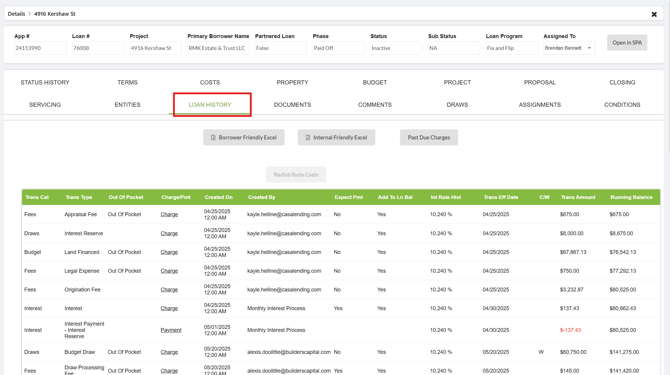Click the Excel file icon on Borrower Friendly Excel
The width and height of the screenshot is (670, 375).
[x=213, y=138]
